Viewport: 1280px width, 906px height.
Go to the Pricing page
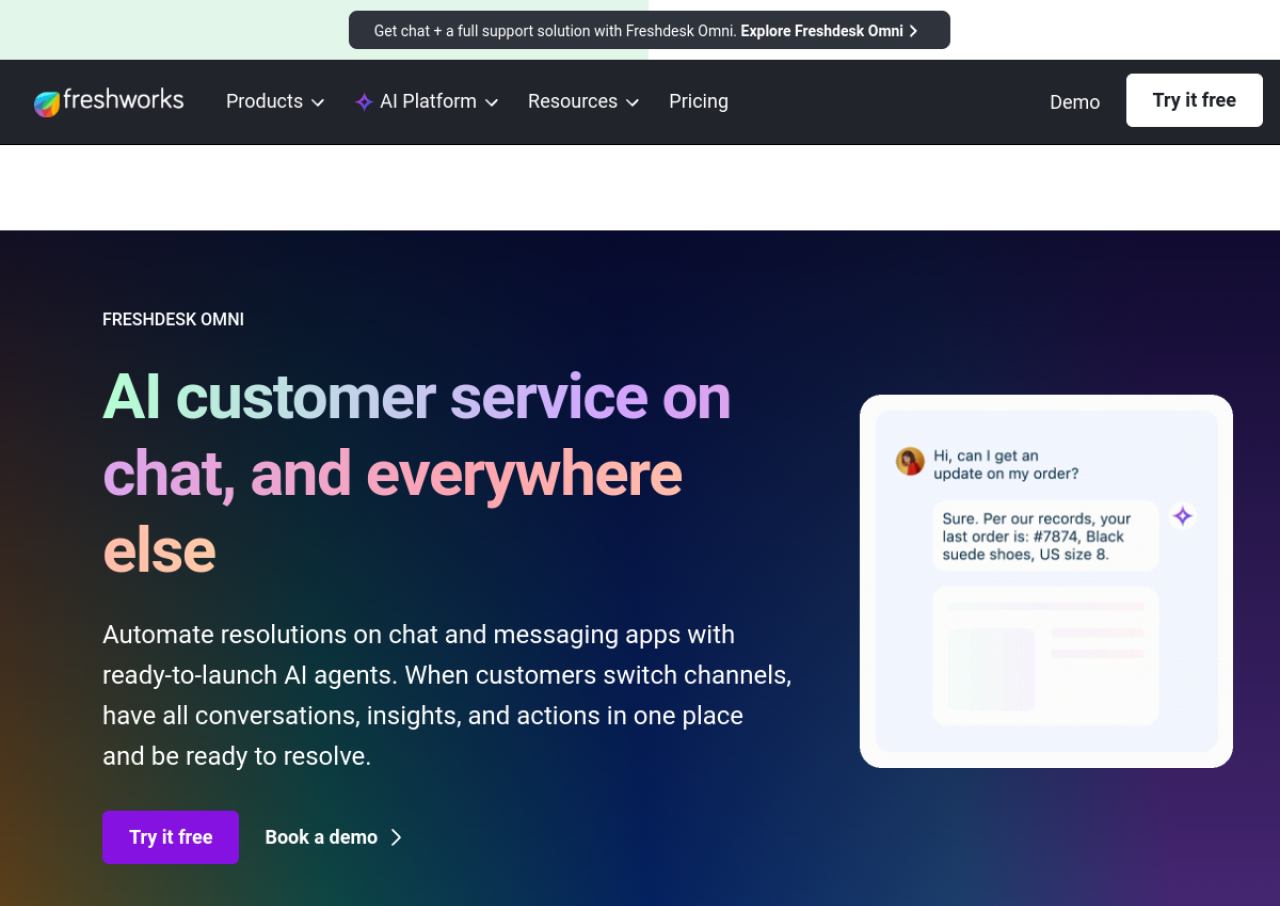coord(698,101)
